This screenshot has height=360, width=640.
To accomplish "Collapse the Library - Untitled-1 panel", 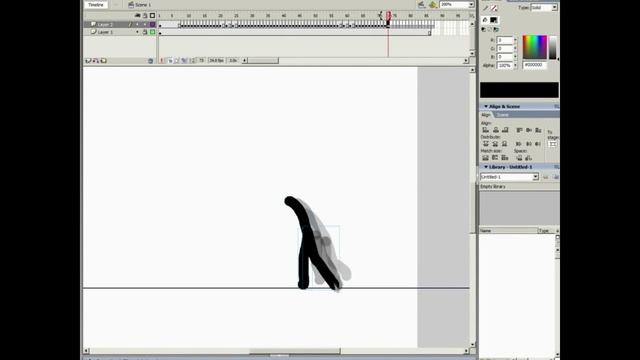I will click(486, 167).
